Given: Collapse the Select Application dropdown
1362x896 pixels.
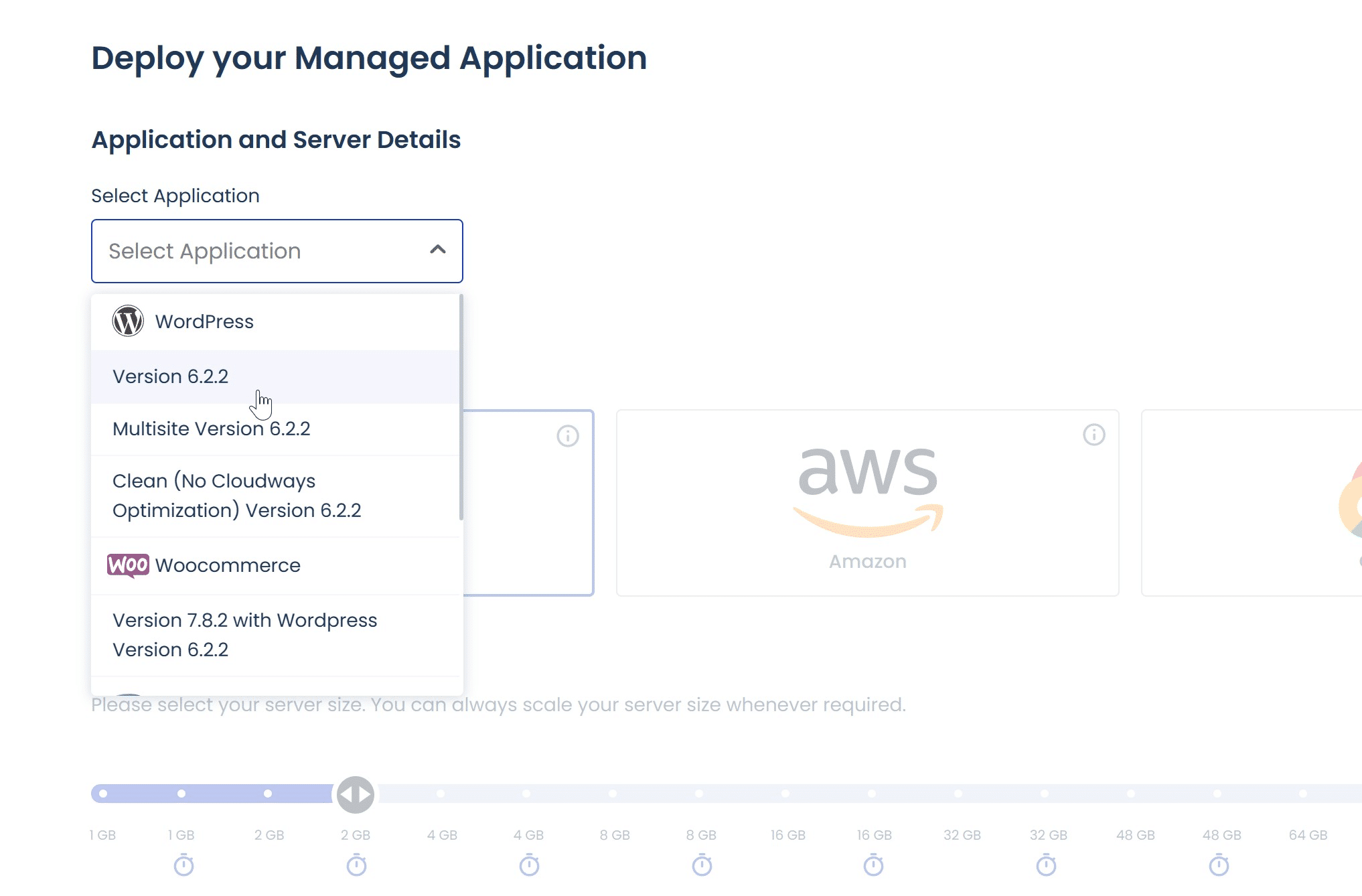Looking at the screenshot, I should pos(435,250).
